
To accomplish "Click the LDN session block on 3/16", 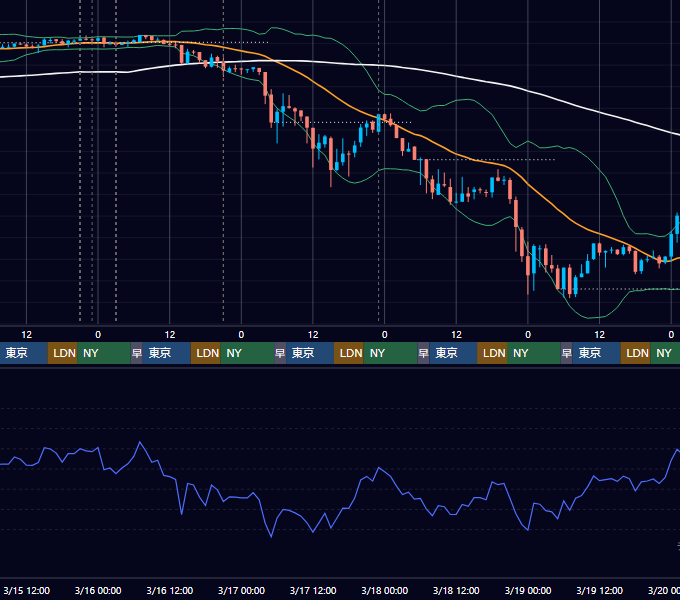I will pyautogui.click(x=206, y=353).
